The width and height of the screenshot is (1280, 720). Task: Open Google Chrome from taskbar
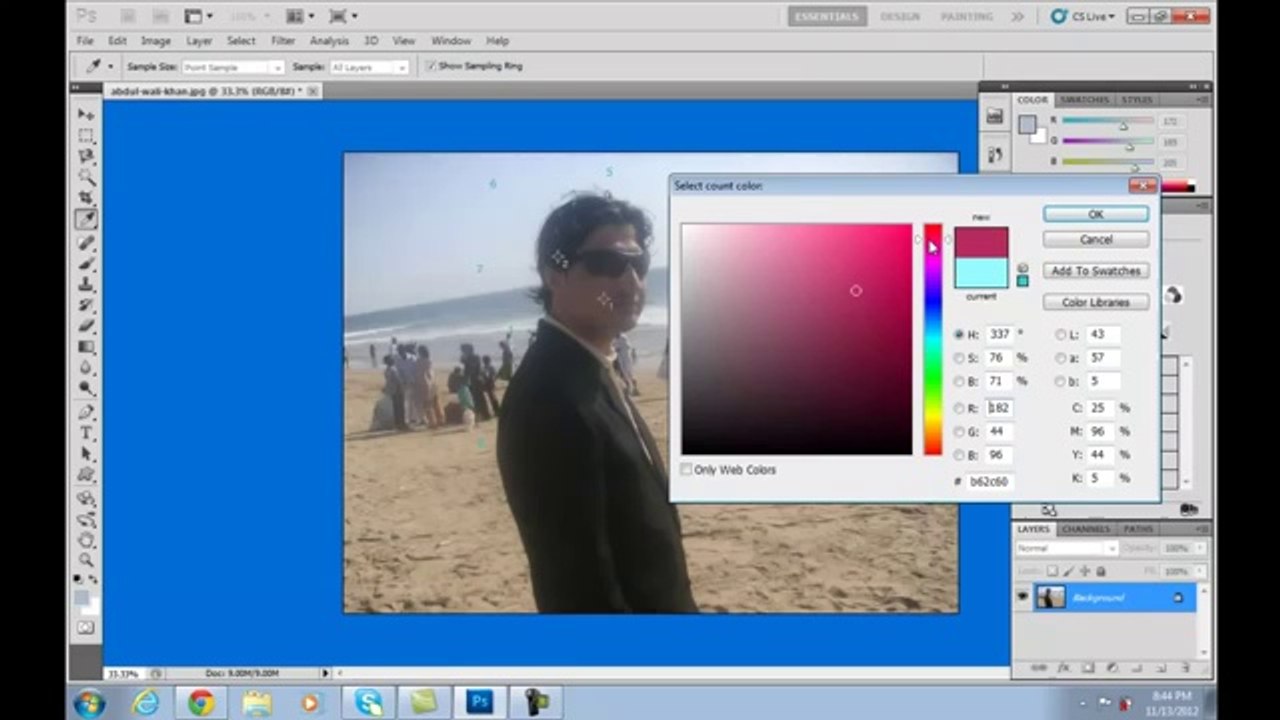pos(201,702)
